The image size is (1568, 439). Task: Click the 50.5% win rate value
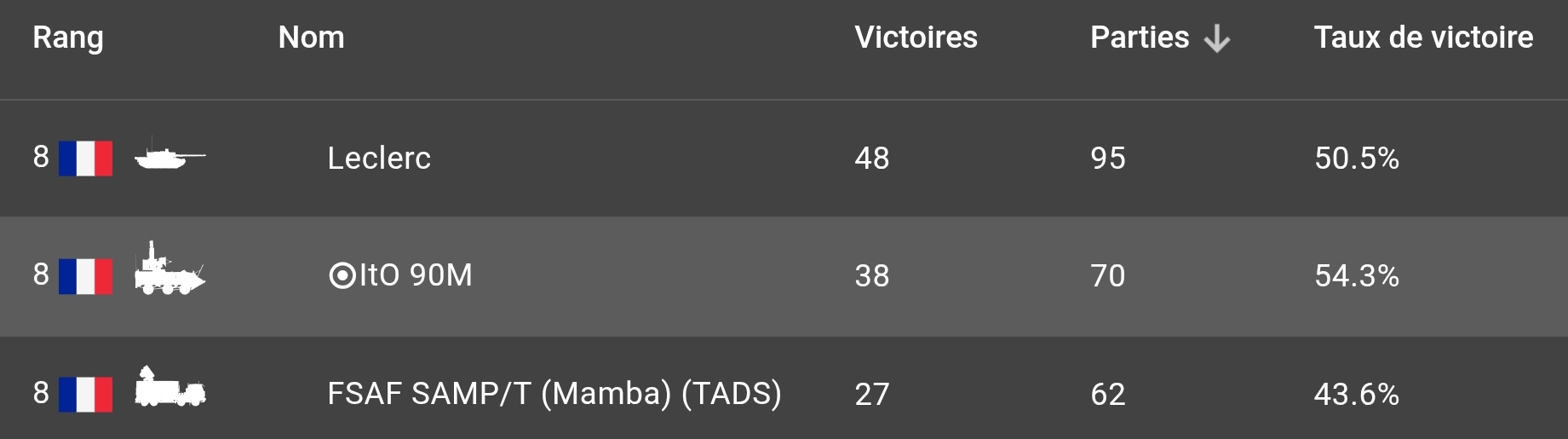tap(1356, 158)
